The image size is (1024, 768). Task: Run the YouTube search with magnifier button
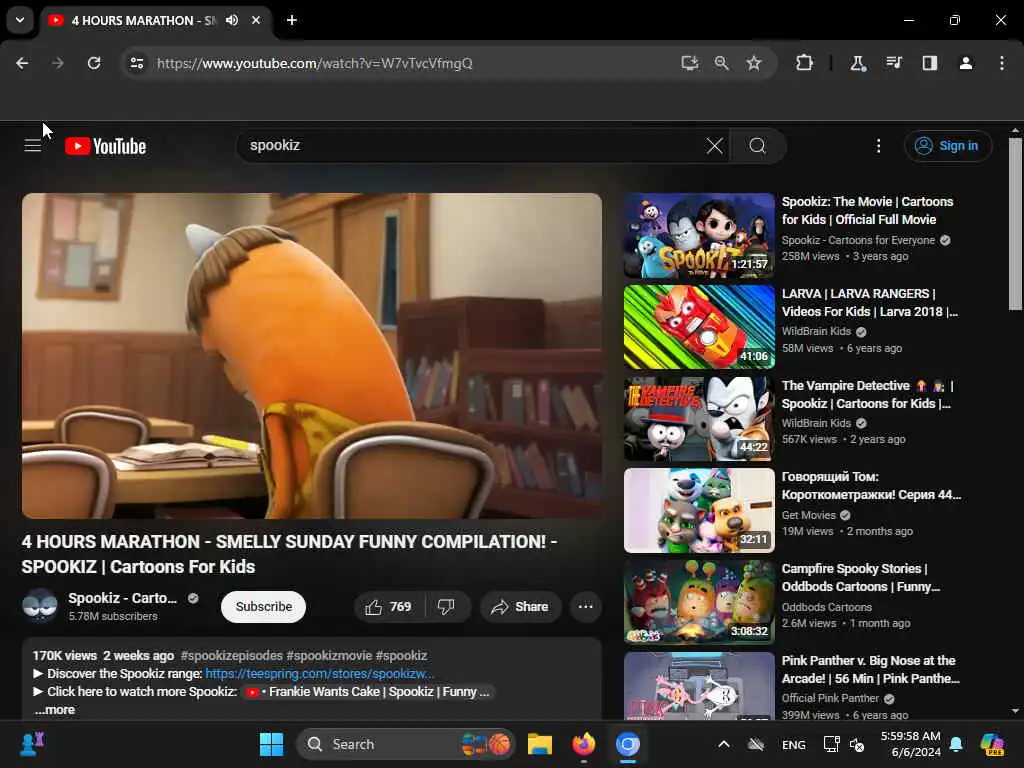pos(758,146)
